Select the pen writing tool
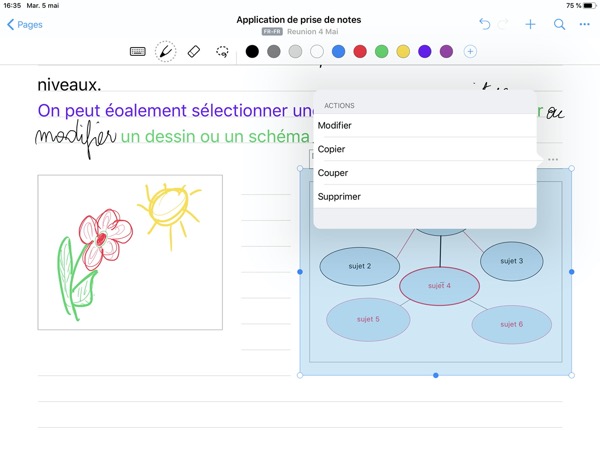600x450 pixels. 166,51
